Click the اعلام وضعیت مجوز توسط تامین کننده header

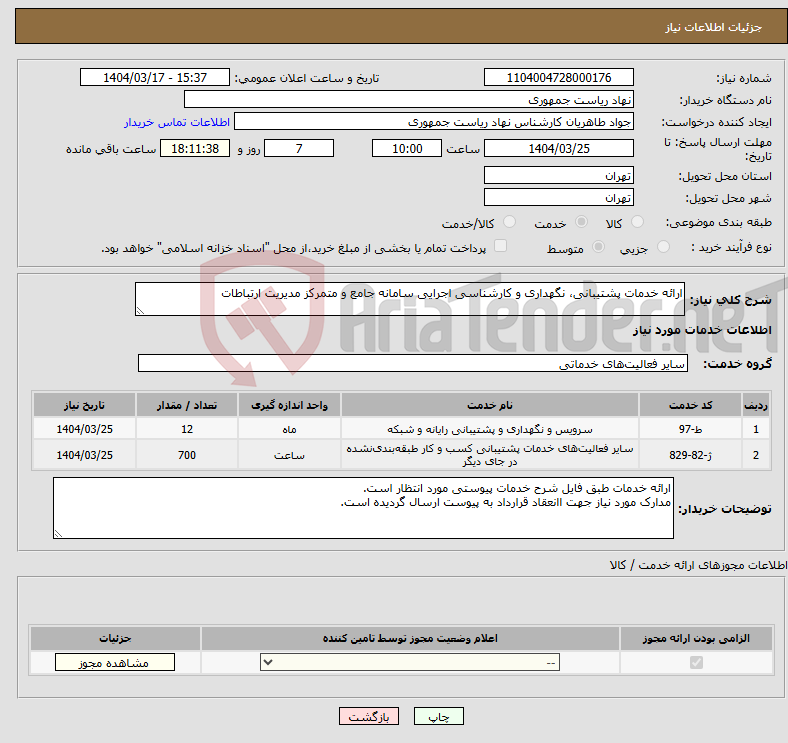(410, 638)
